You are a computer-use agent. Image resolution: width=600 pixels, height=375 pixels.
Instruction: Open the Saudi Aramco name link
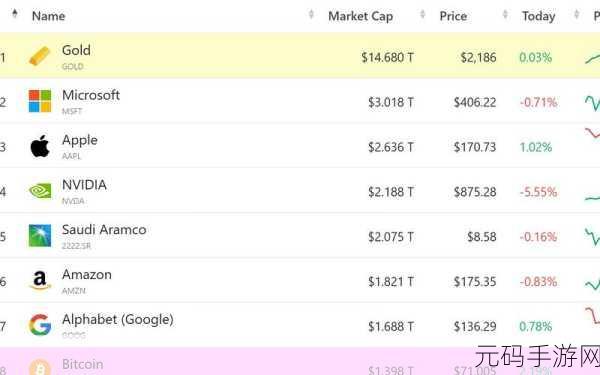pos(104,230)
